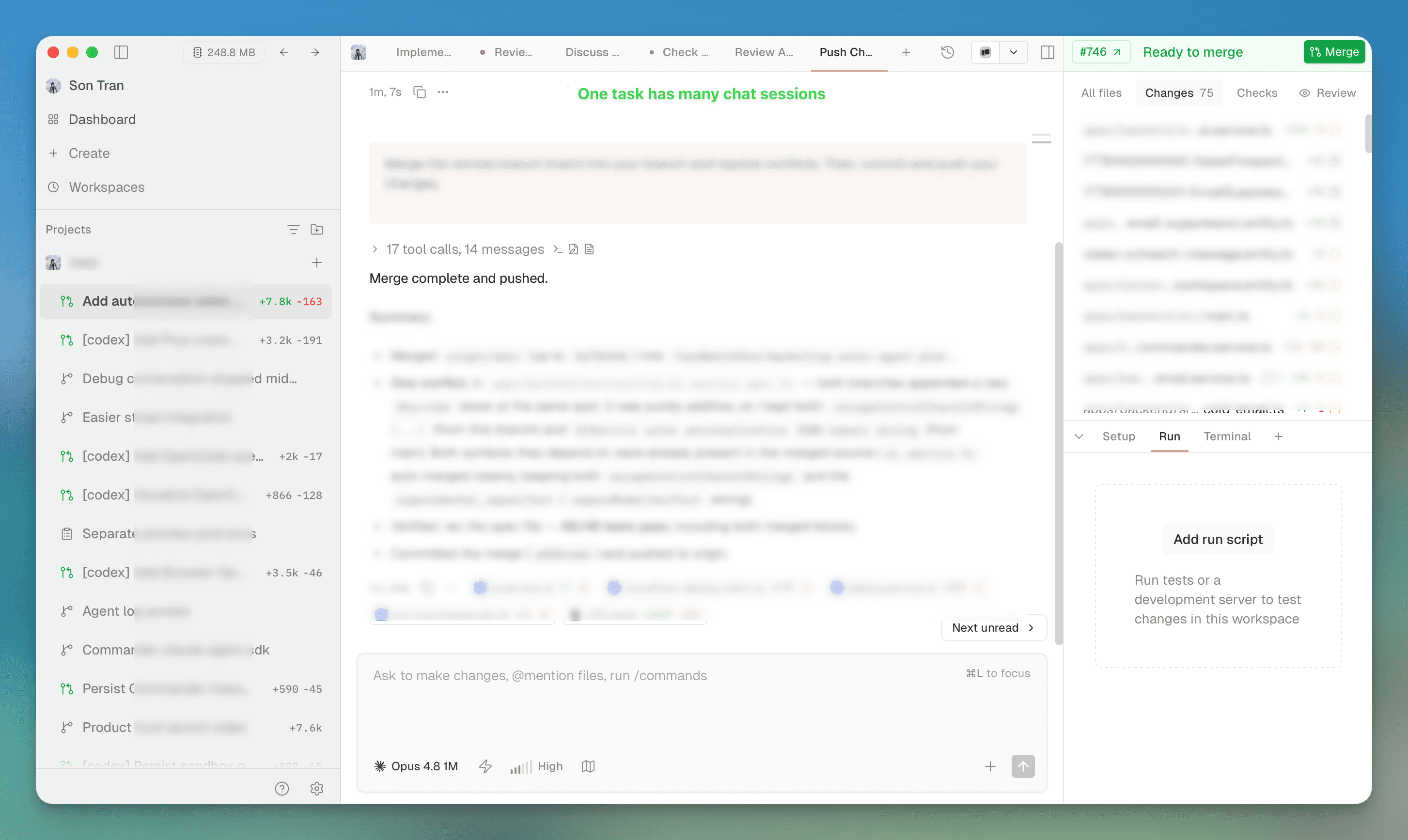Open the Separate workspace note row

tap(186, 534)
